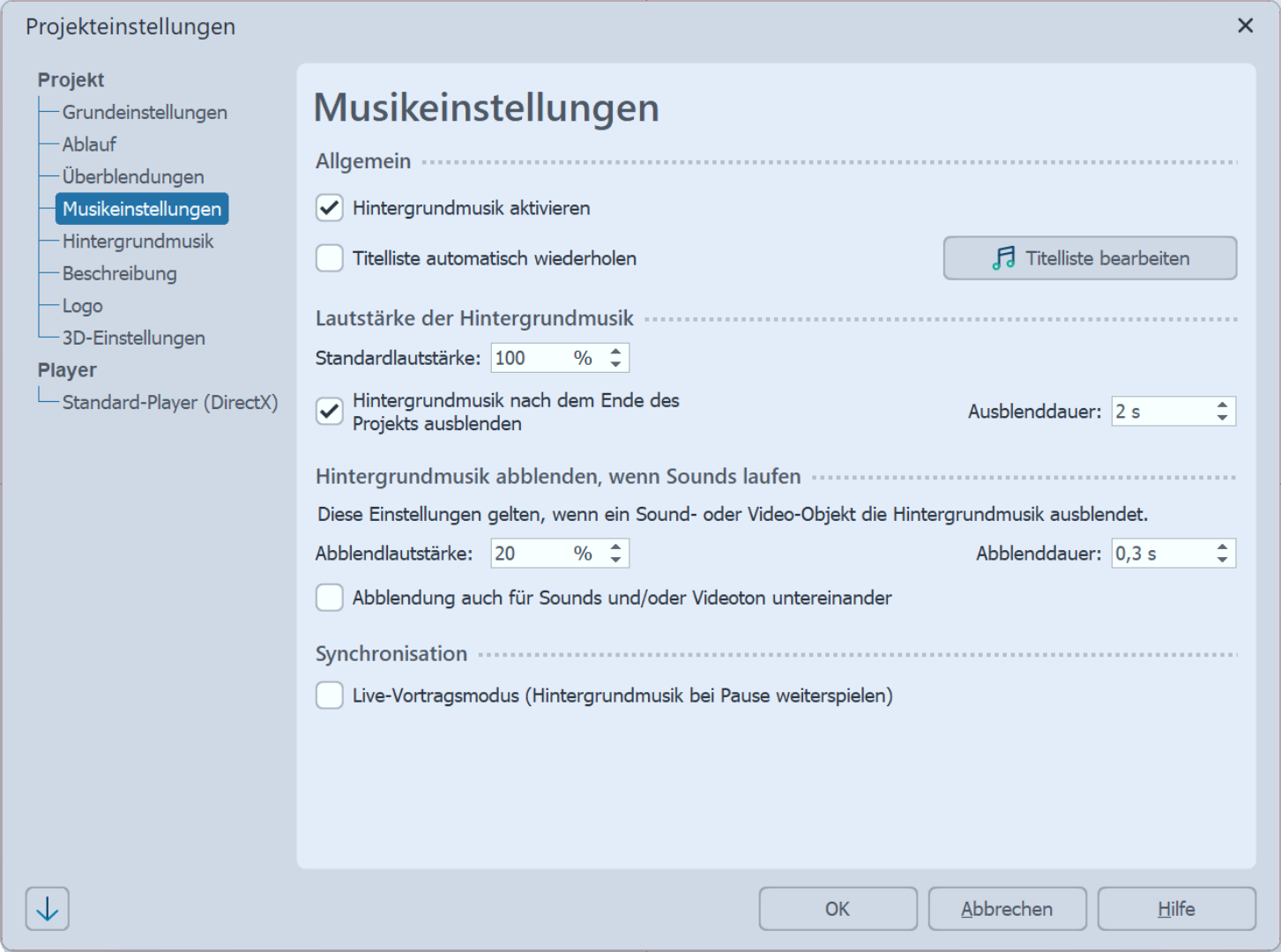Click the music note icon on Titelliste bearbeiten
This screenshot has height=952, width=1281.
click(1002, 257)
